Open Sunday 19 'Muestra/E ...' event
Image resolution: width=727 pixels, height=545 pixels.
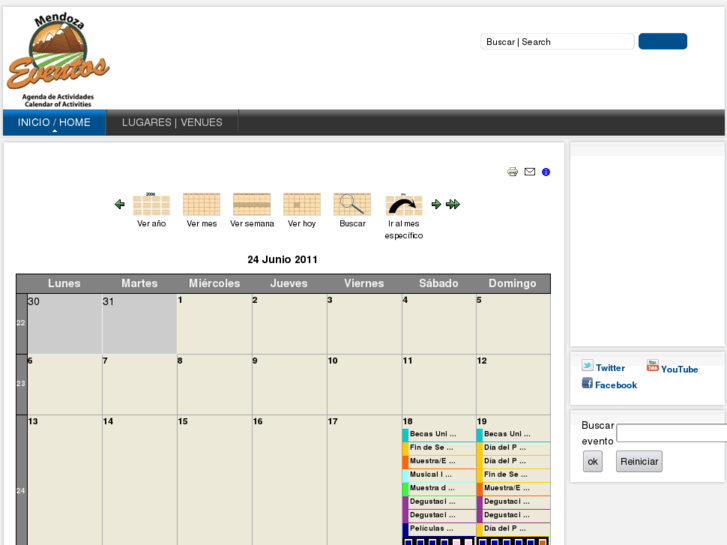click(507, 488)
